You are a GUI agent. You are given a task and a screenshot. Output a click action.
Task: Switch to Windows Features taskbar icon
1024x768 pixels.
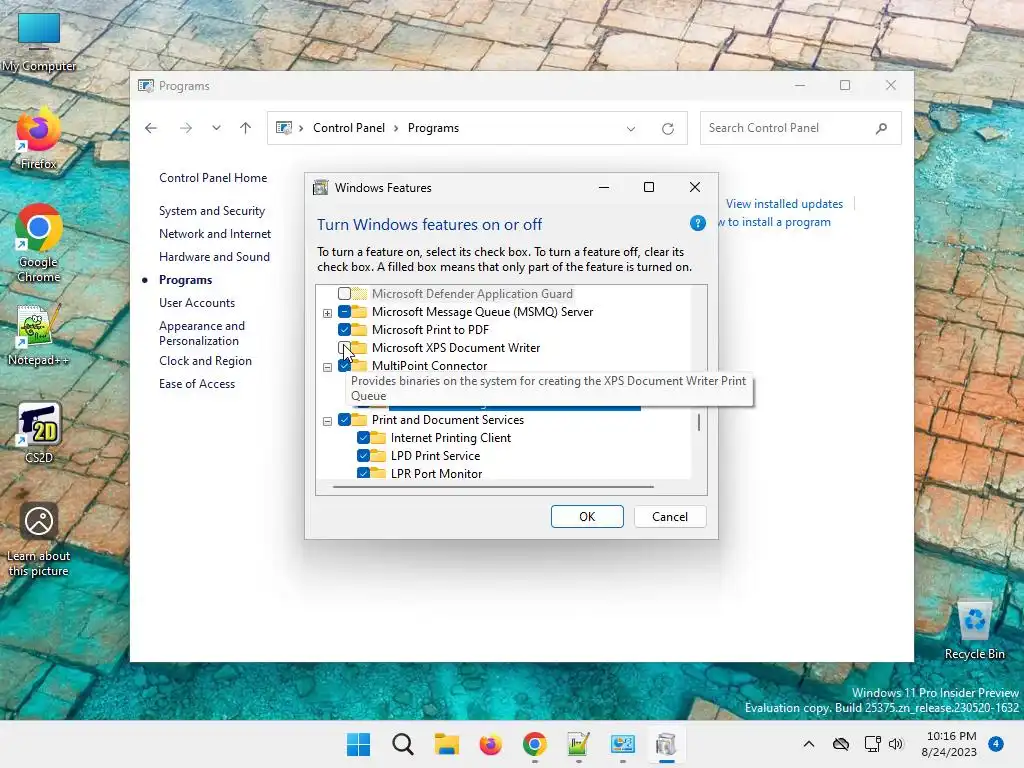[666, 744]
